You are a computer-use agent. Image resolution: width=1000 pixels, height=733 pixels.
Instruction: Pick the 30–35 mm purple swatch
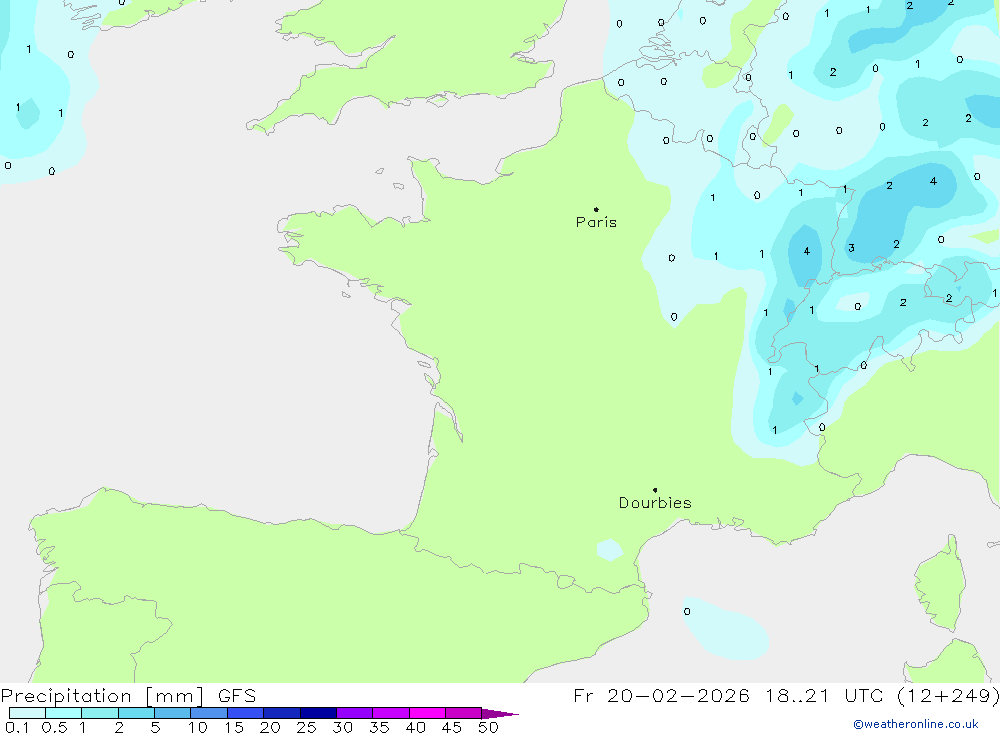click(355, 713)
